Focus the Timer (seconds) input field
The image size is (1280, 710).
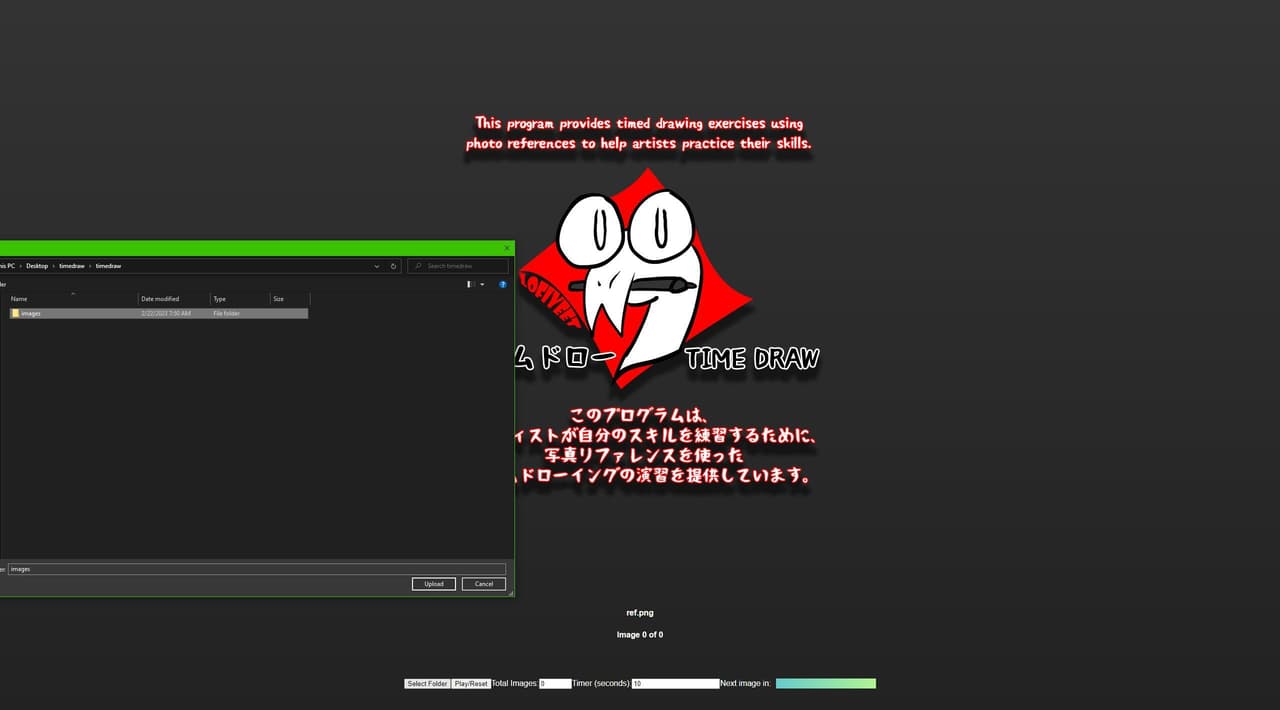(675, 684)
